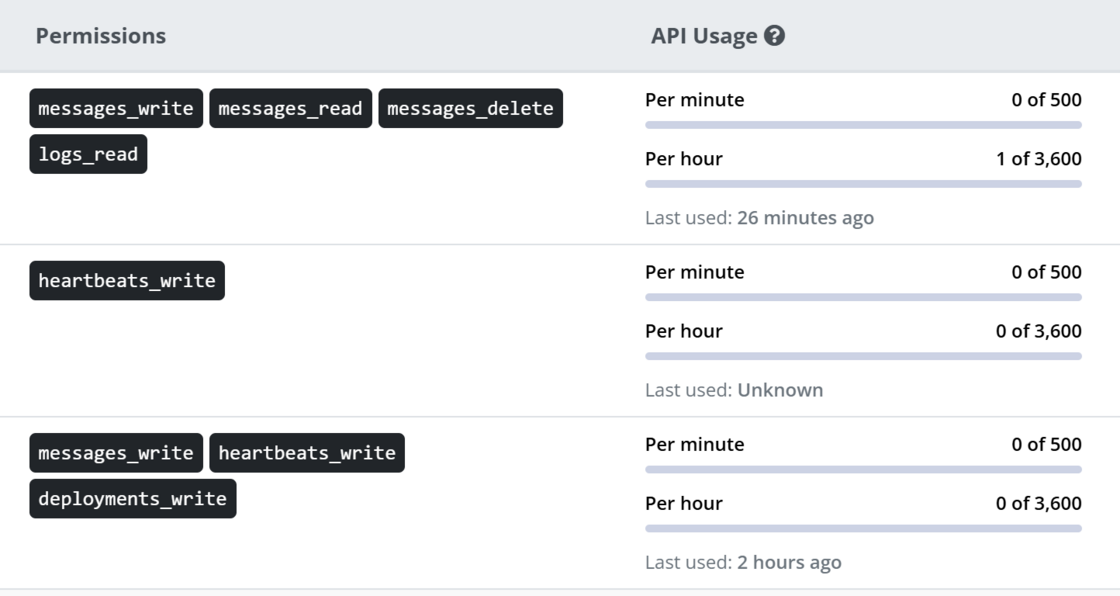Screen dimensions: 1120x596
Task: Click the deployments_write permission tag
Action: point(133,499)
